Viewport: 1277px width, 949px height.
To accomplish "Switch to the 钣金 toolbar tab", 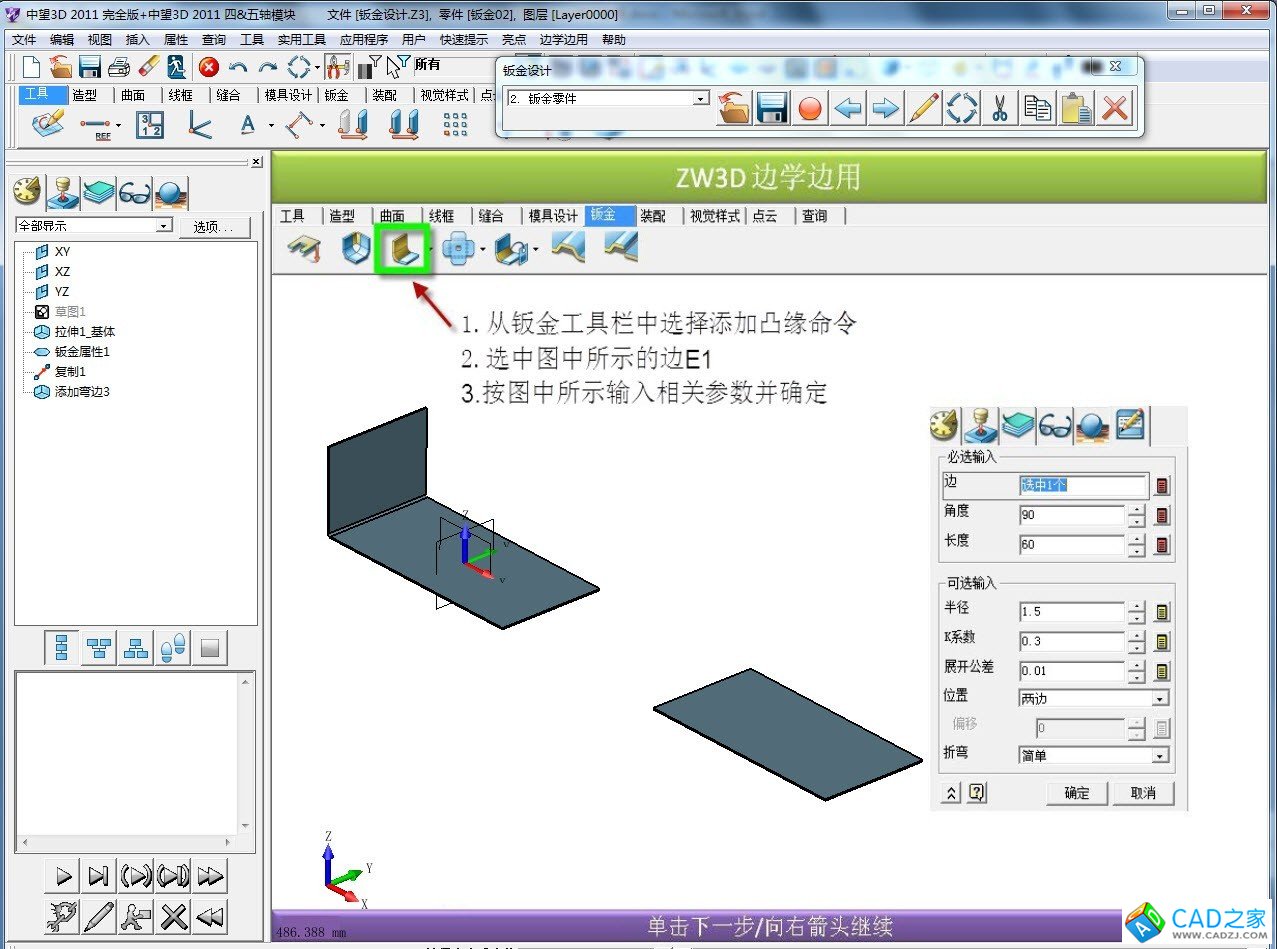I will click(x=336, y=95).
